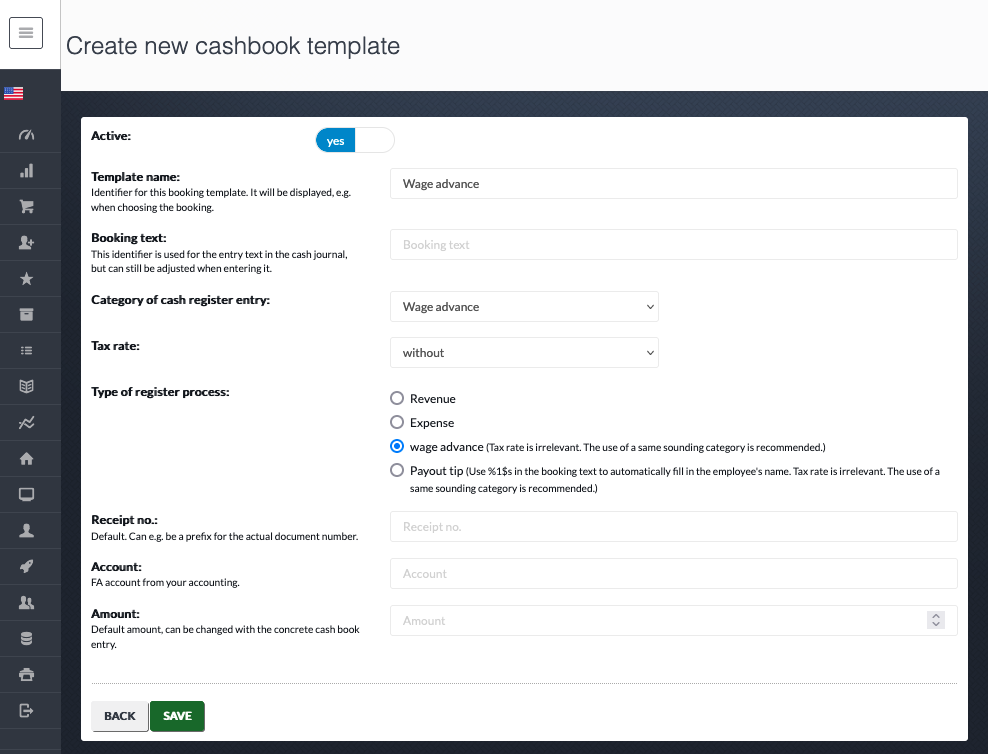
Task: Click the home icon in sidebar
Action: click(26, 459)
